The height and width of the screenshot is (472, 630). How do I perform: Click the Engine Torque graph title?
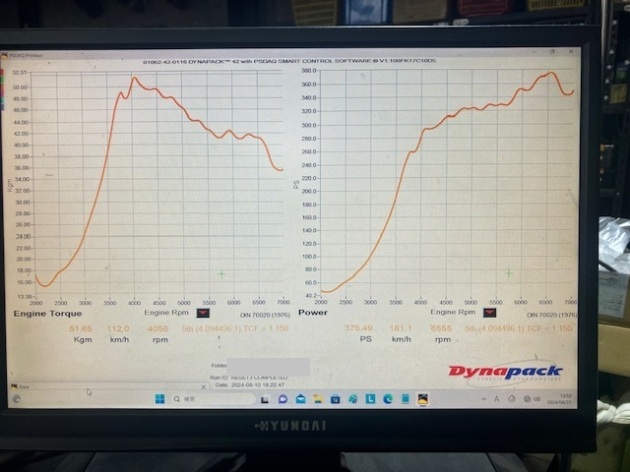[47, 313]
